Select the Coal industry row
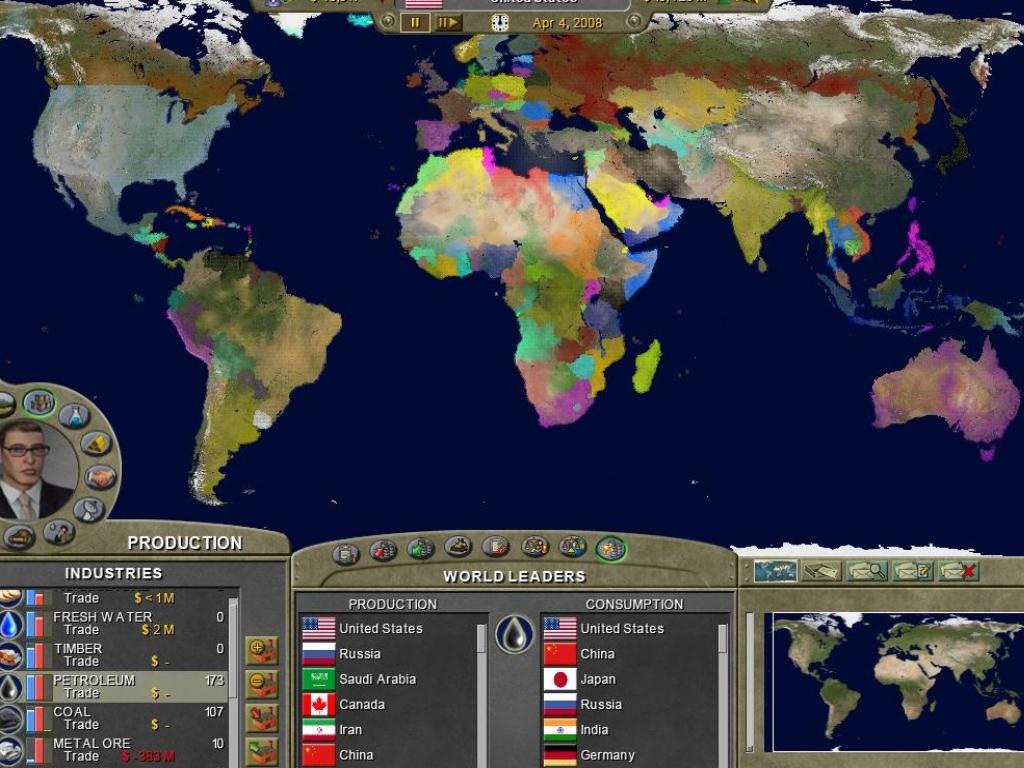Viewport: 1024px width, 768px height. pos(120,718)
